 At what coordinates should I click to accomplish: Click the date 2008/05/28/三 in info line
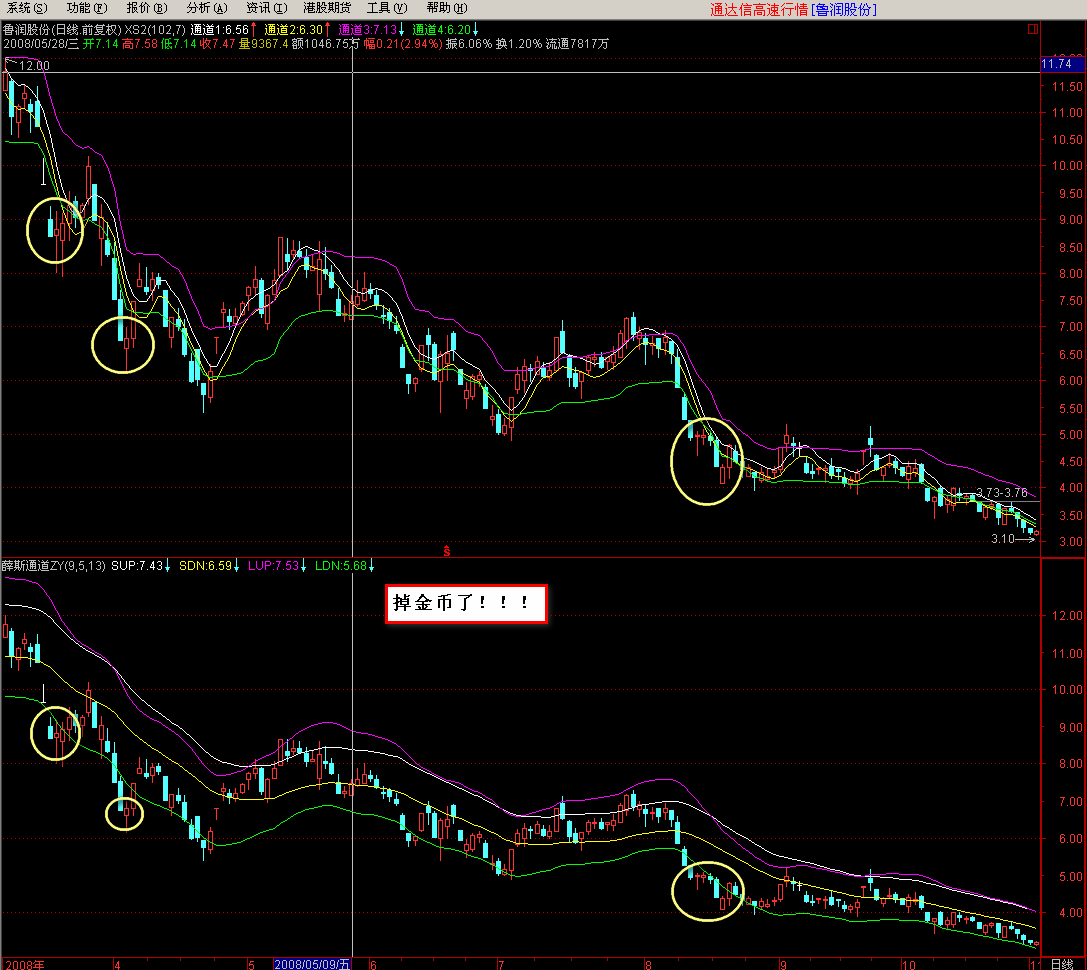click(x=41, y=44)
